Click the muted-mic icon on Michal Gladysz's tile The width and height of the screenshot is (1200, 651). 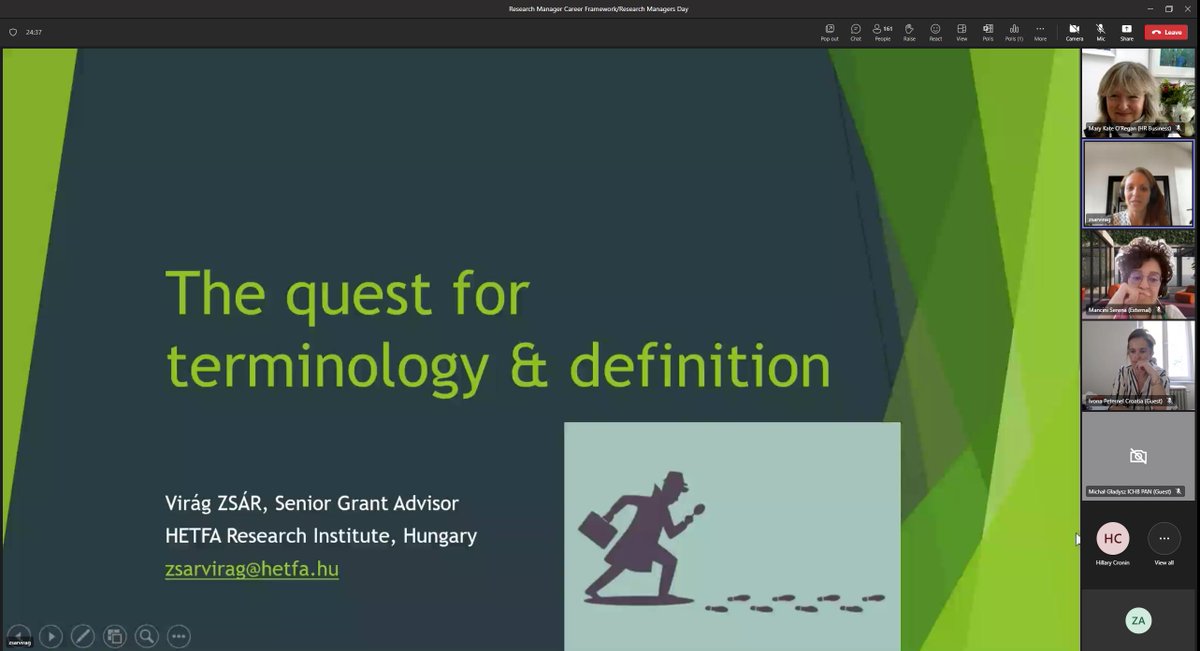coord(1179,492)
